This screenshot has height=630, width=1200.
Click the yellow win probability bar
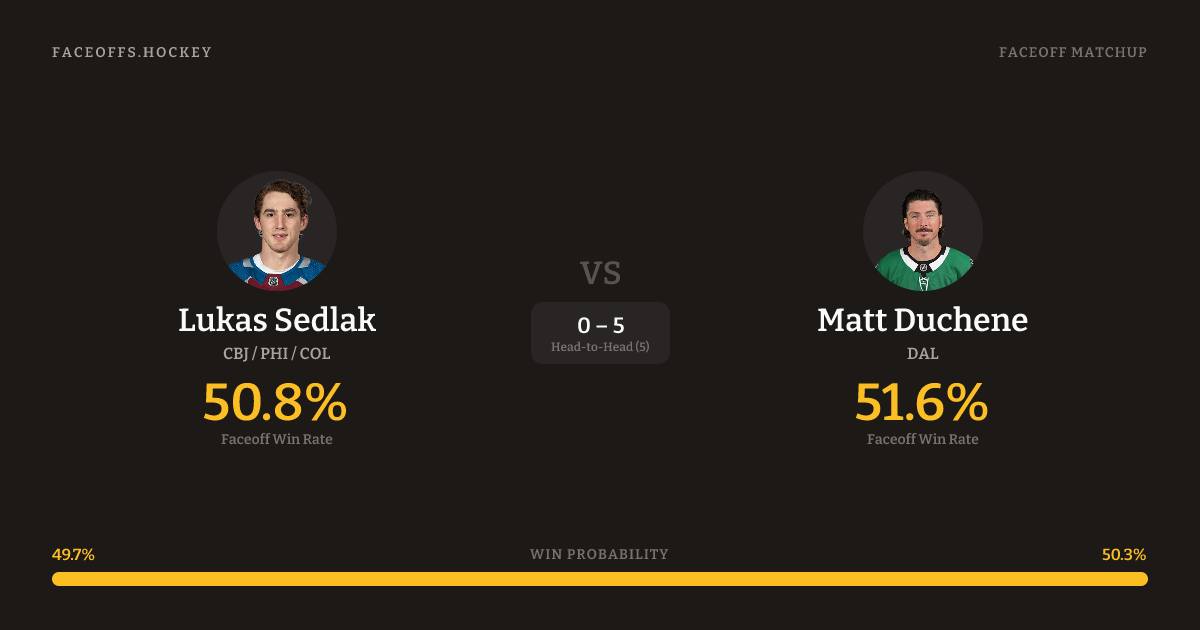600,579
